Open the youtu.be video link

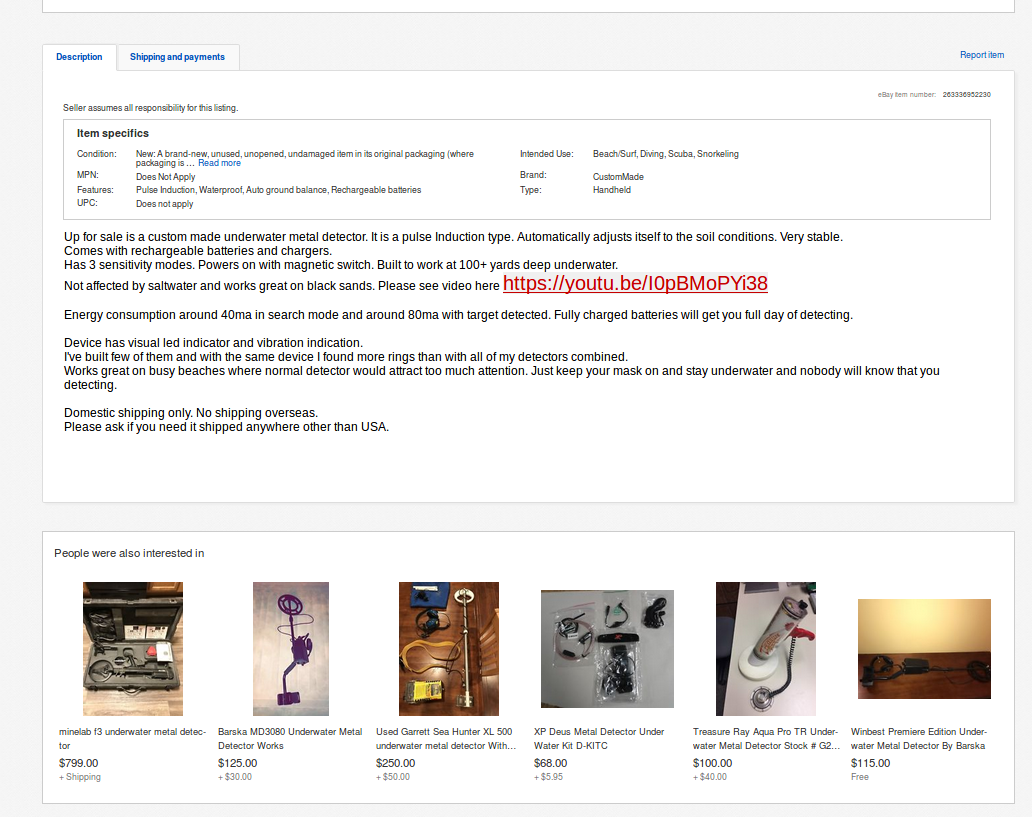[x=635, y=283]
